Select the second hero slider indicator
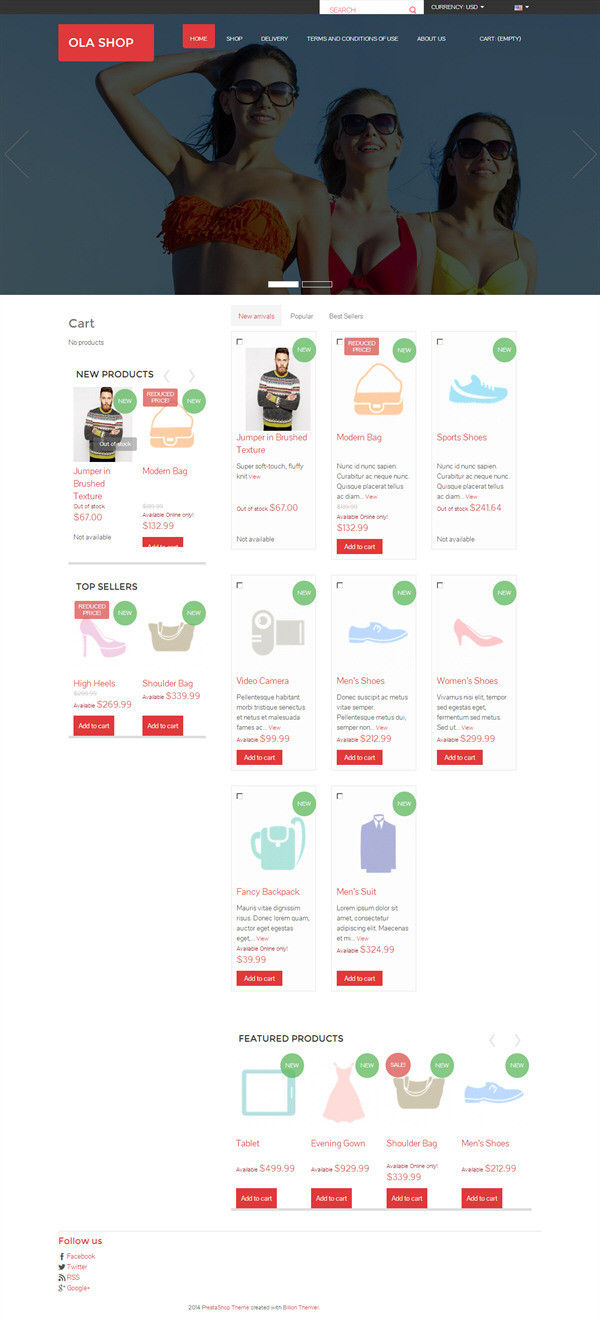Image resolution: width=600 pixels, height=1321 pixels. coord(317,284)
